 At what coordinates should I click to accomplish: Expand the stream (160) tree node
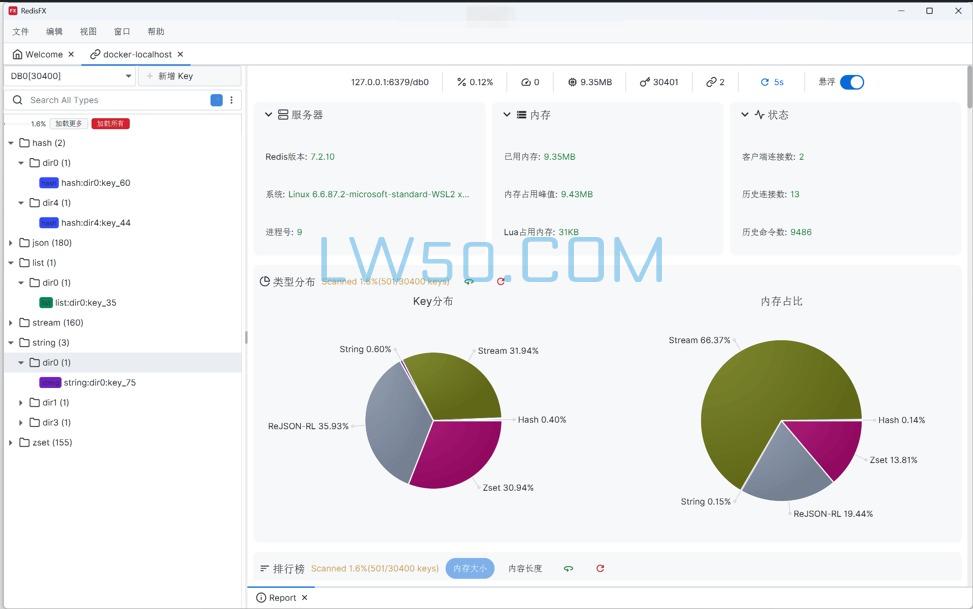(10, 322)
